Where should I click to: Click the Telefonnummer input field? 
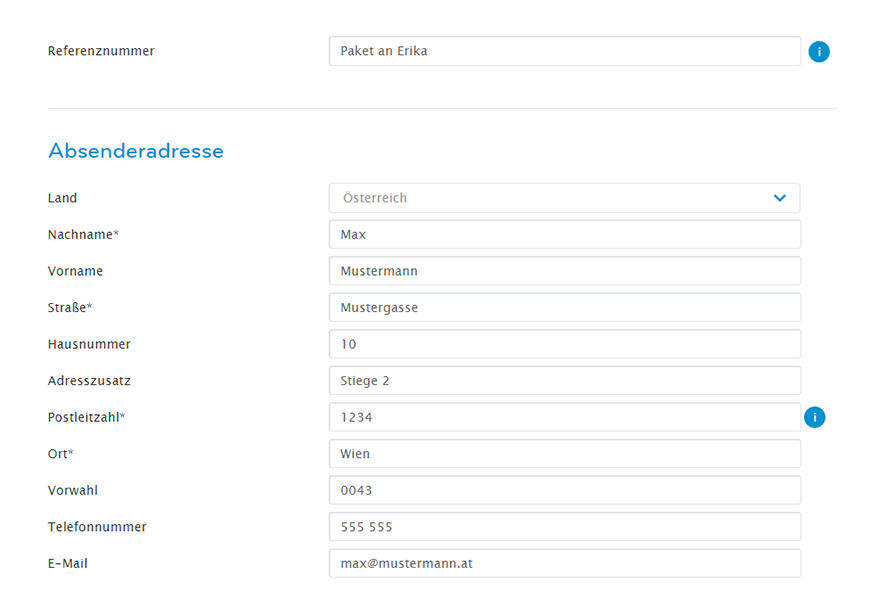tap(564, 527)
